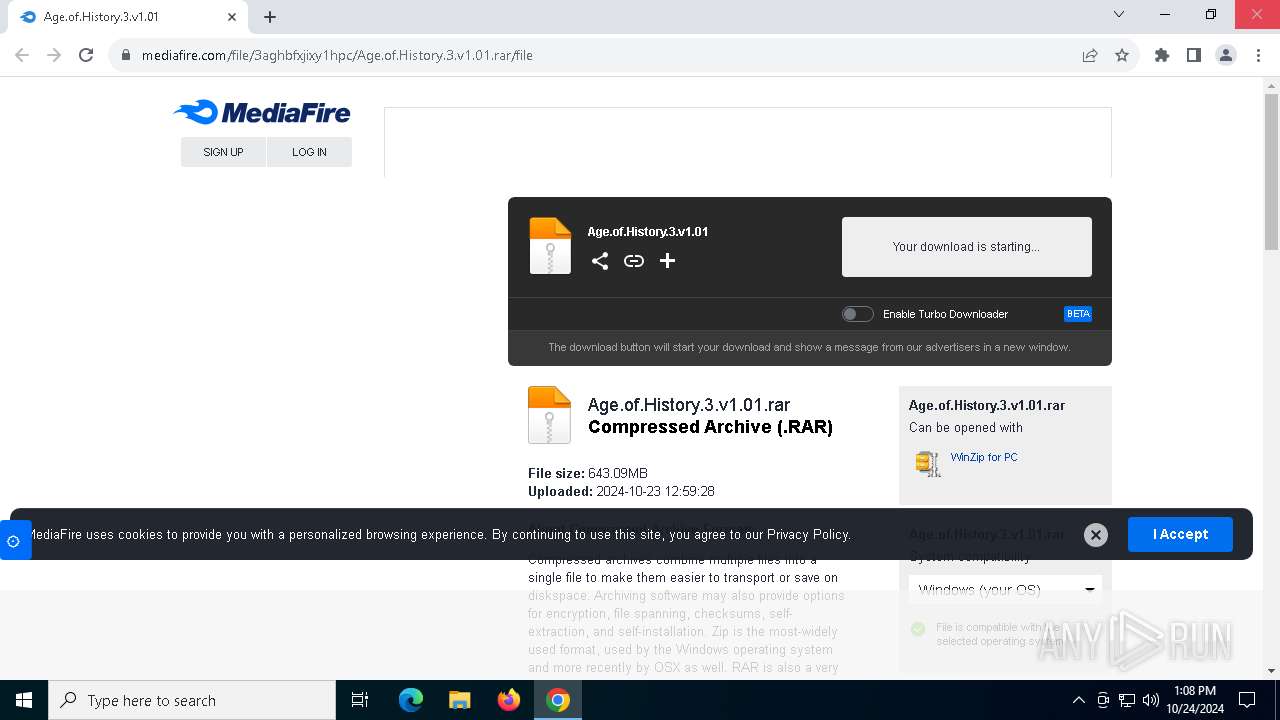This screenshot has width=1280, height=720.
Task: Bookmark this tab with the star icon
Action: [x=1122, y=55]
